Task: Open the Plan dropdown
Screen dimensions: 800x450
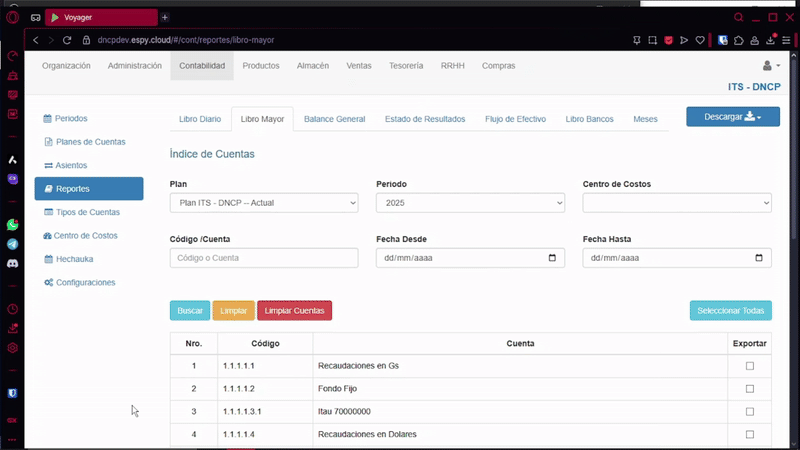Action: point(264,203)
